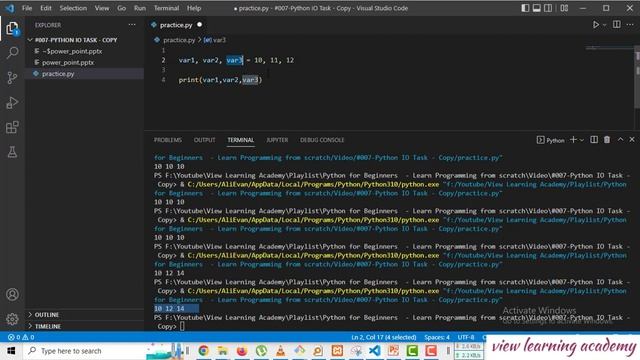The width and height of the screenshot is (640, 360).
Task: Open power_point.pptx in Explorer tree
Action: pyautogui.click(x=68, y=62)
